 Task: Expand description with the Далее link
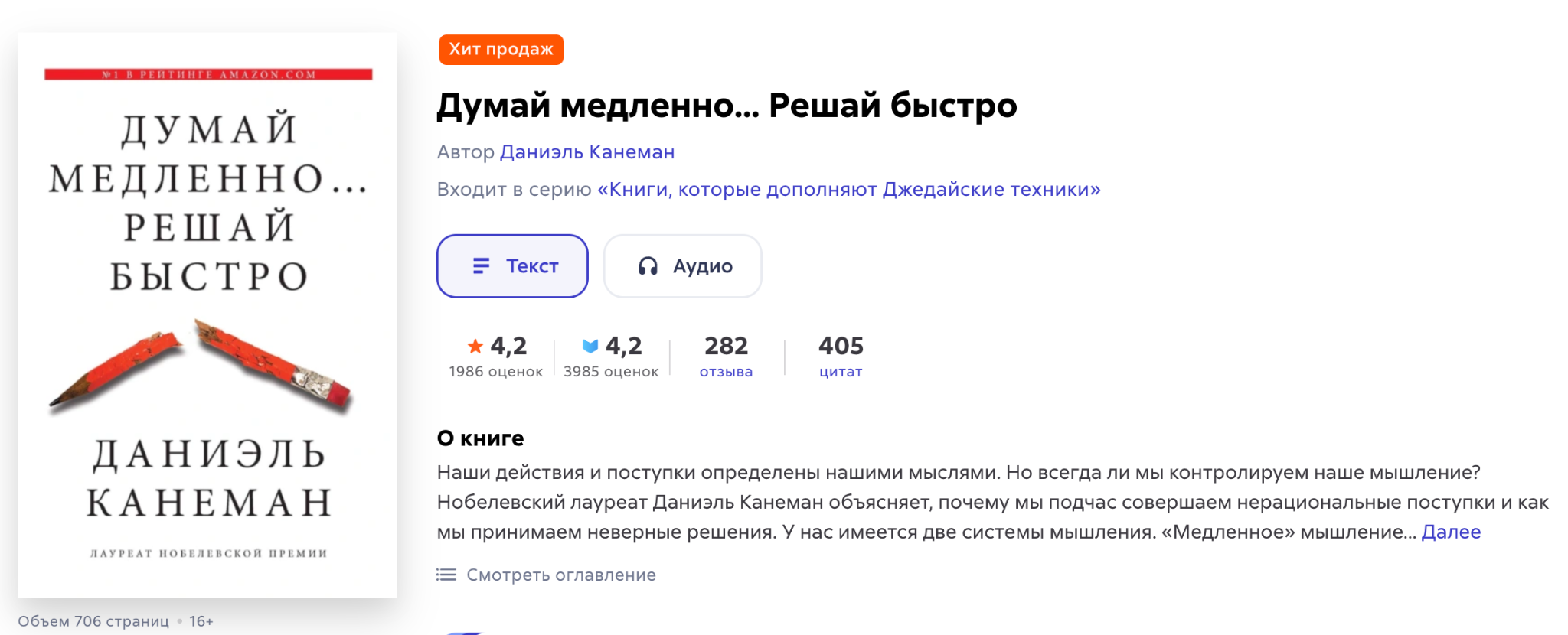tap(1451, 532)
